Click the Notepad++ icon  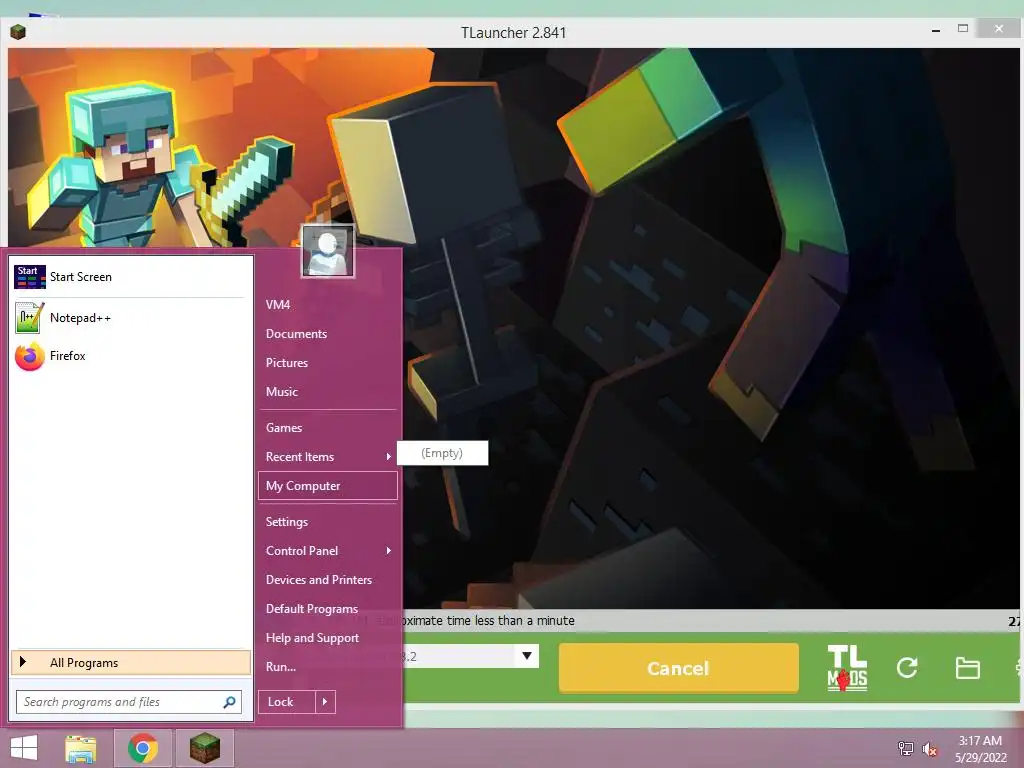coord(30,318)
